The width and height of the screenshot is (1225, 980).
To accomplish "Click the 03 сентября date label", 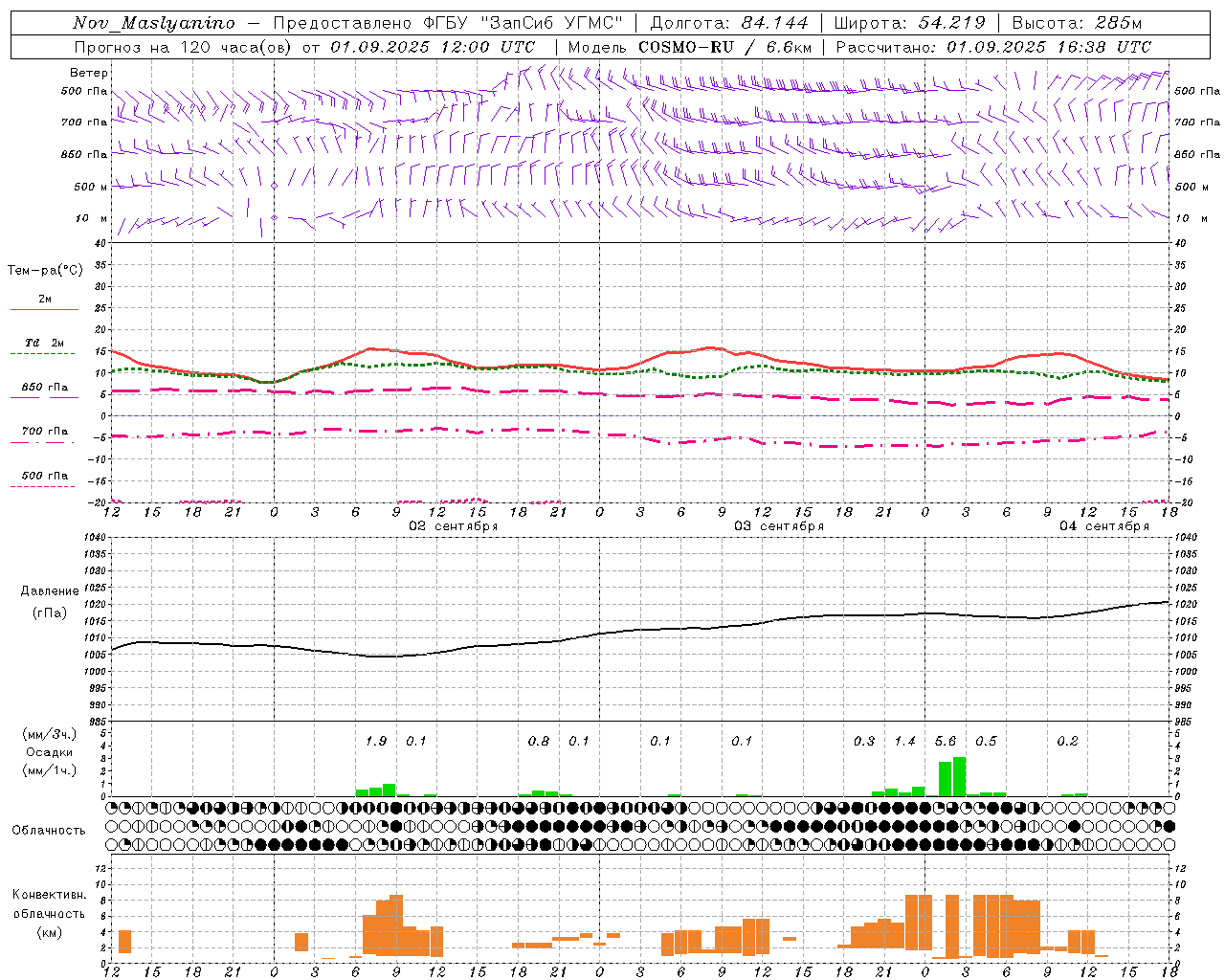I will click(x=779, y=526).
